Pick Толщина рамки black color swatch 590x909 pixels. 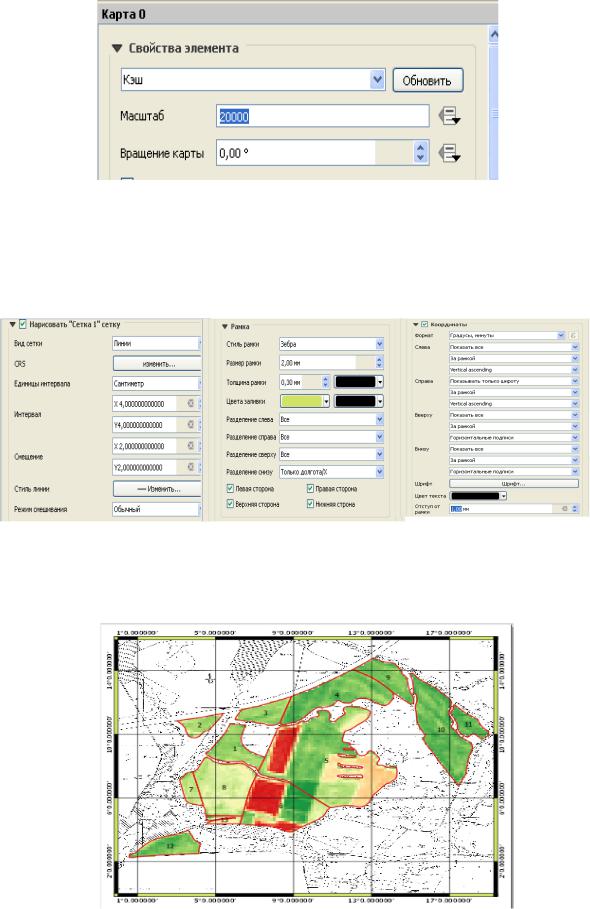(359, 382)
